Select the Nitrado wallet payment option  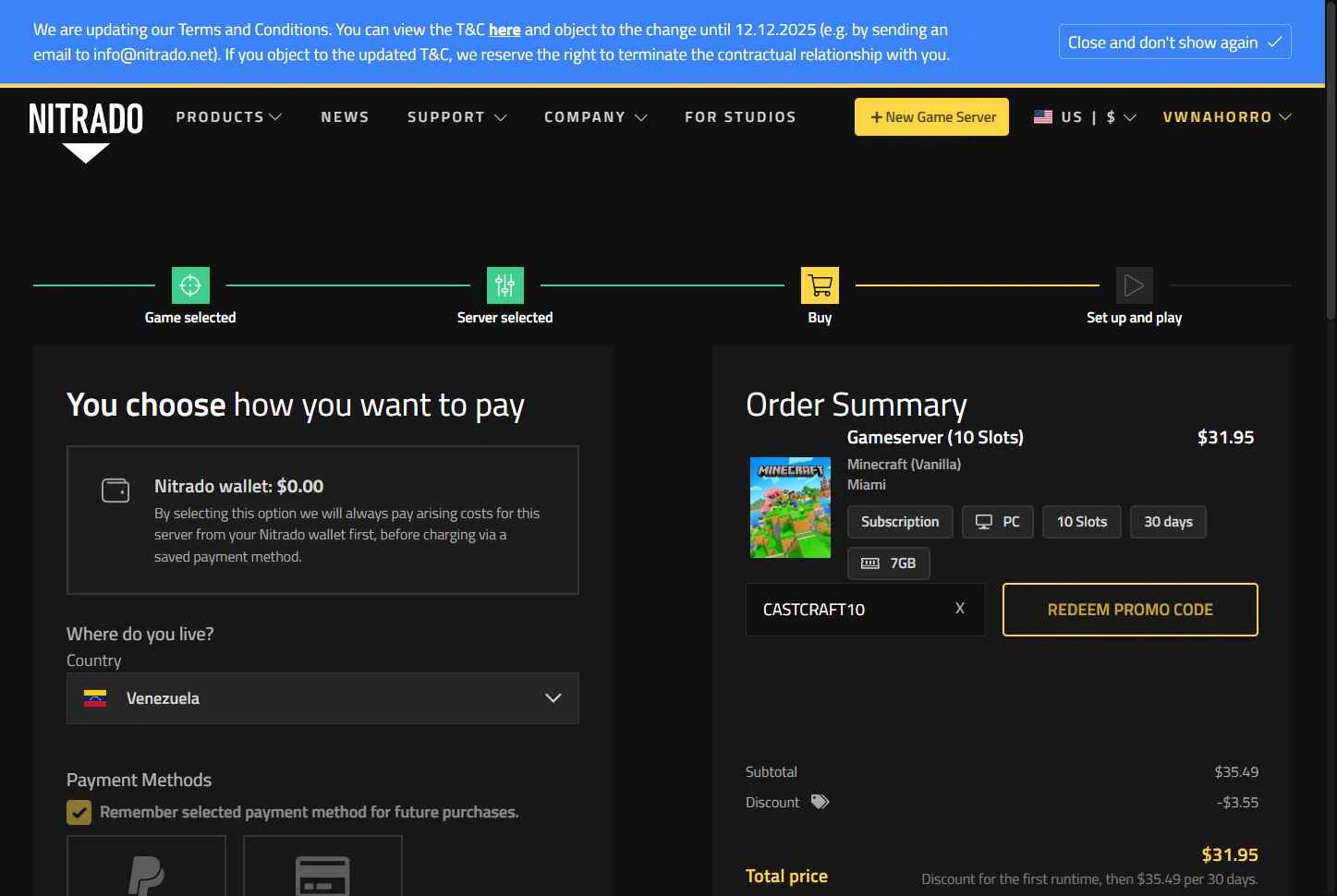tap(322, 520)
